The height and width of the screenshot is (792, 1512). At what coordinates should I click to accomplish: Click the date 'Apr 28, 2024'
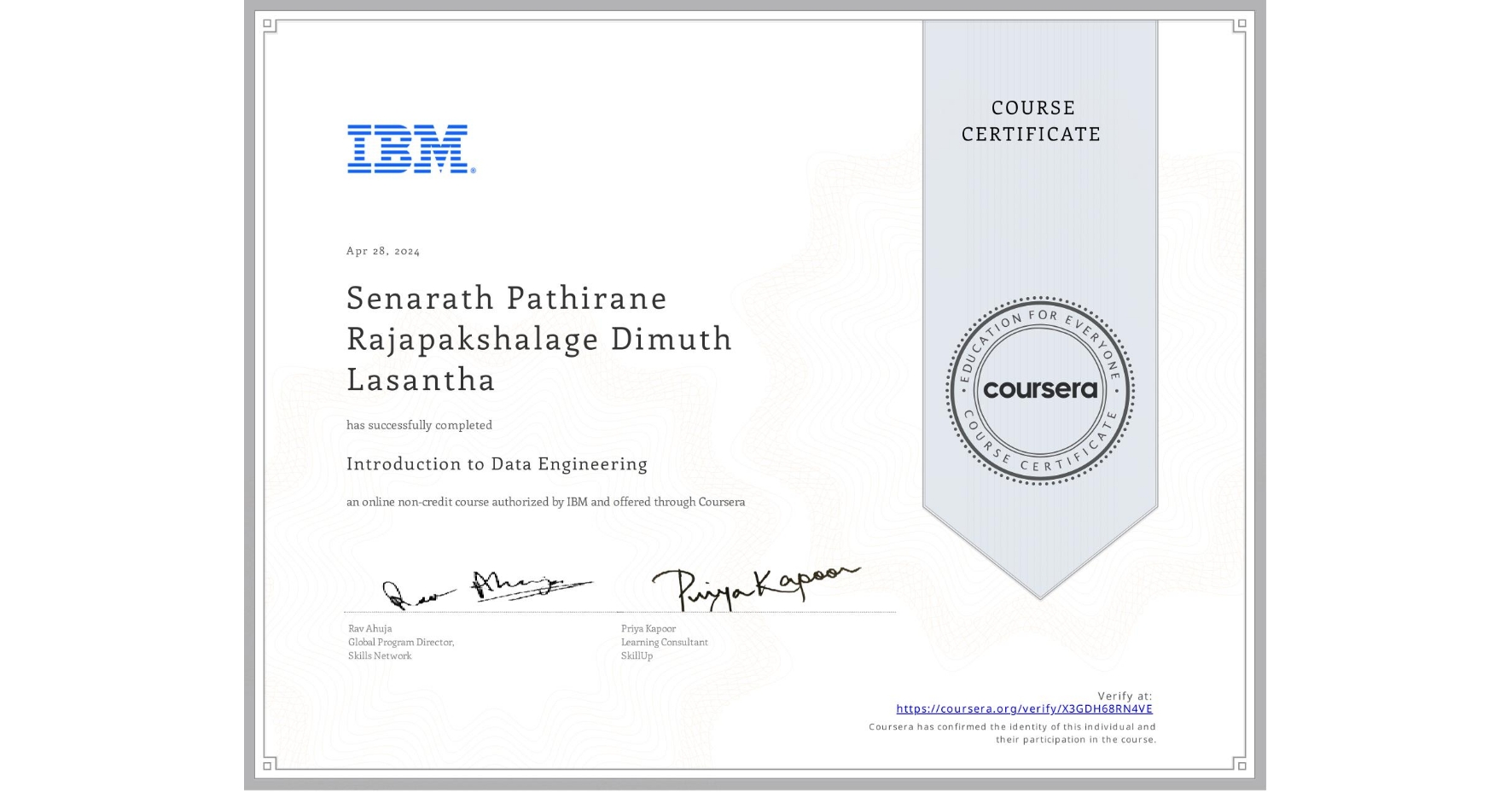pos(381,251)
